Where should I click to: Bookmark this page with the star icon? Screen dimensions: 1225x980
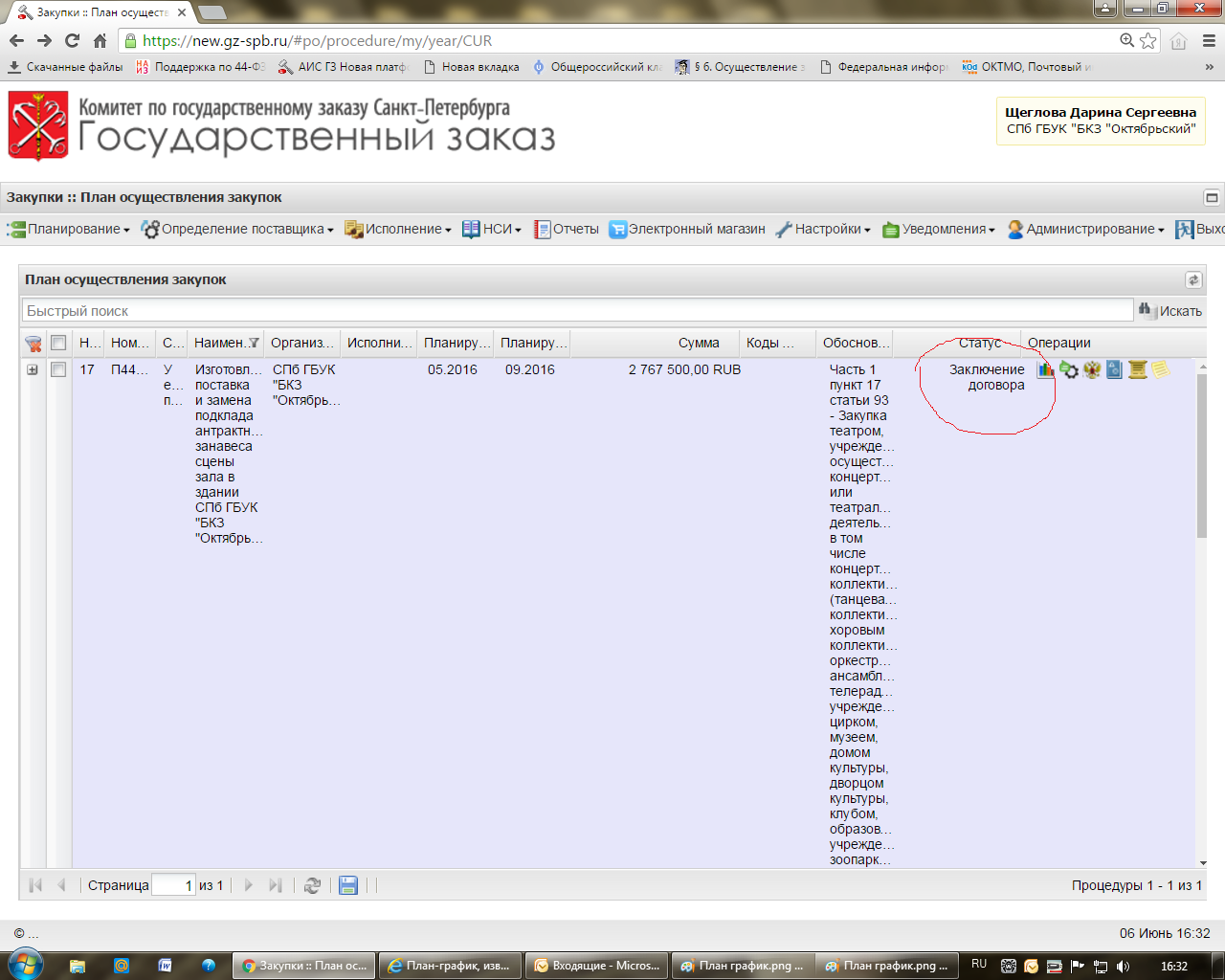(1148, 40)
